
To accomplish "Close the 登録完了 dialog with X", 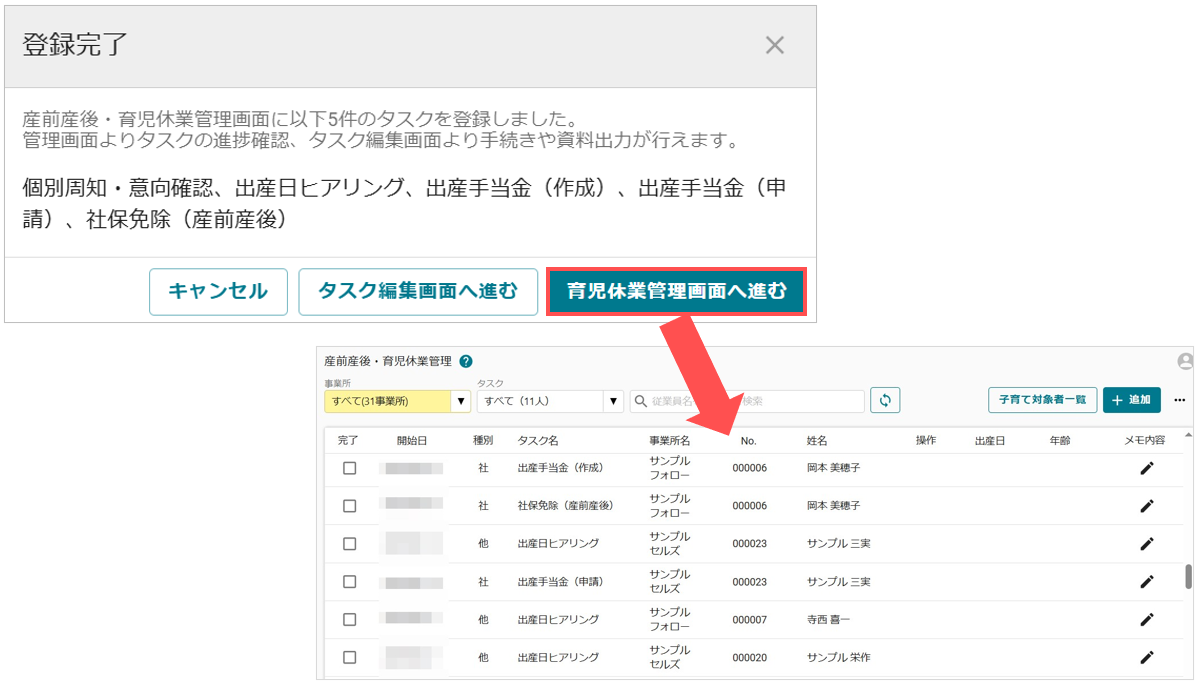I will pos(774,45).
